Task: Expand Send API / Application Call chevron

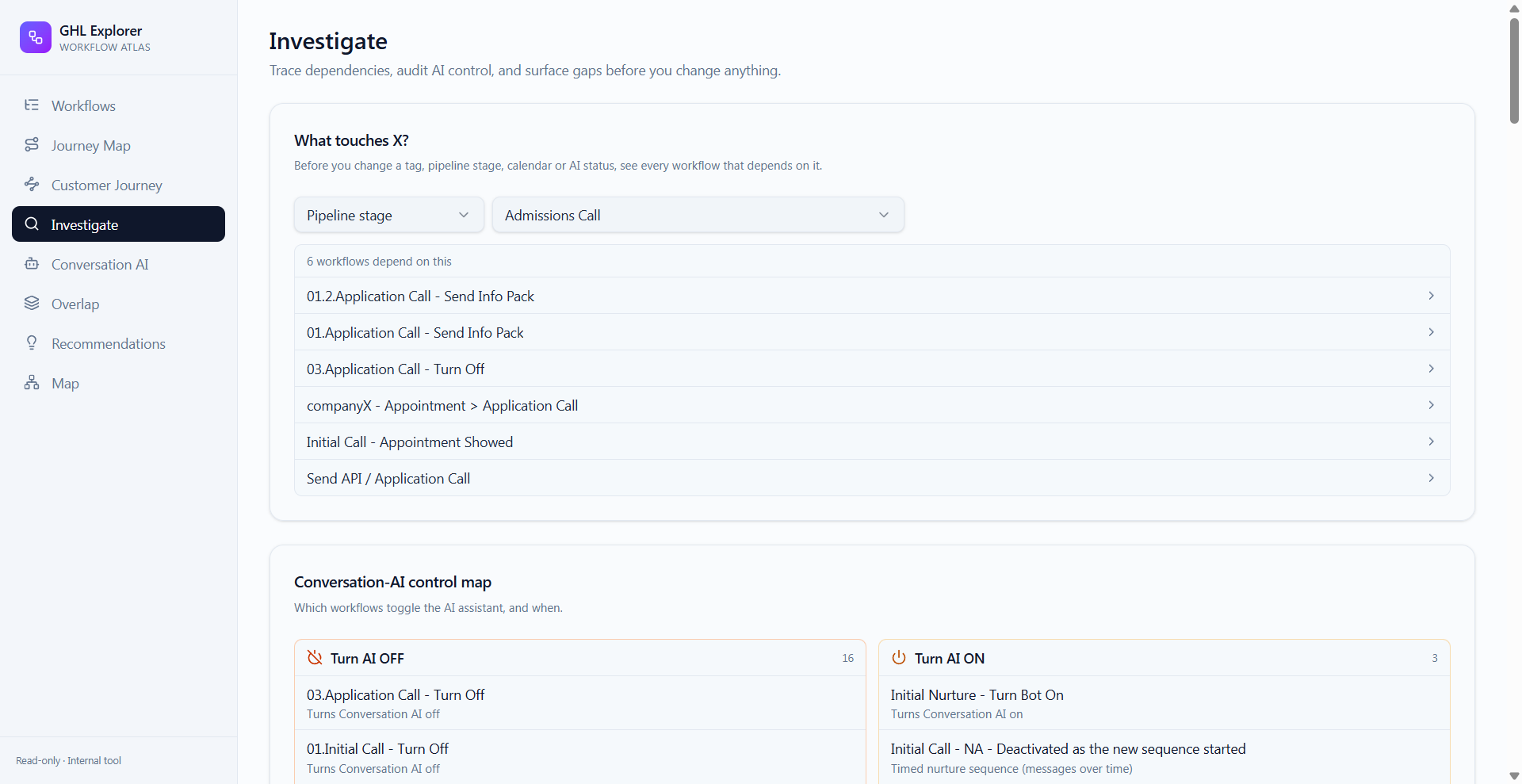Action: click(1431, 478)
